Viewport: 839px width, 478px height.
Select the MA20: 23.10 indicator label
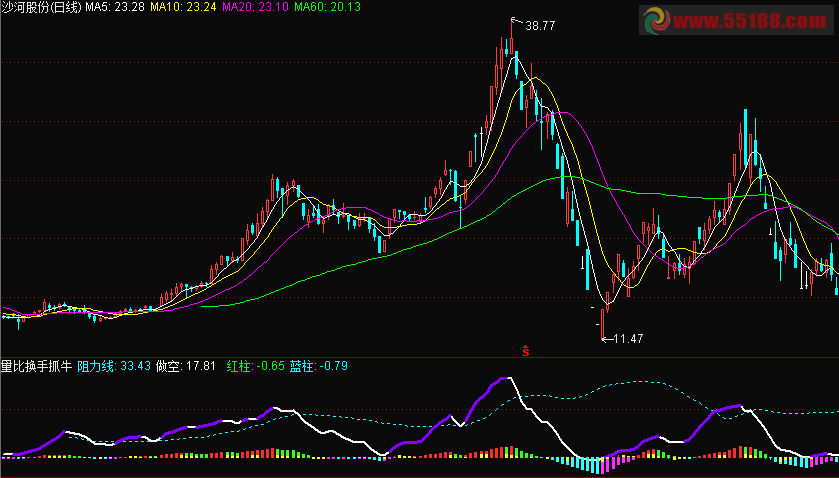[x=255, y=7]
